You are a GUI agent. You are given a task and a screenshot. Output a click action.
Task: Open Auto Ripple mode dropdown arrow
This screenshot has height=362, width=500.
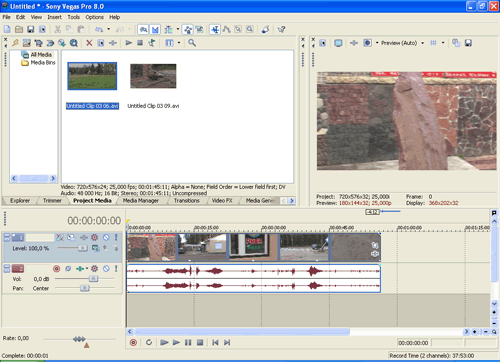click(178, 29)
